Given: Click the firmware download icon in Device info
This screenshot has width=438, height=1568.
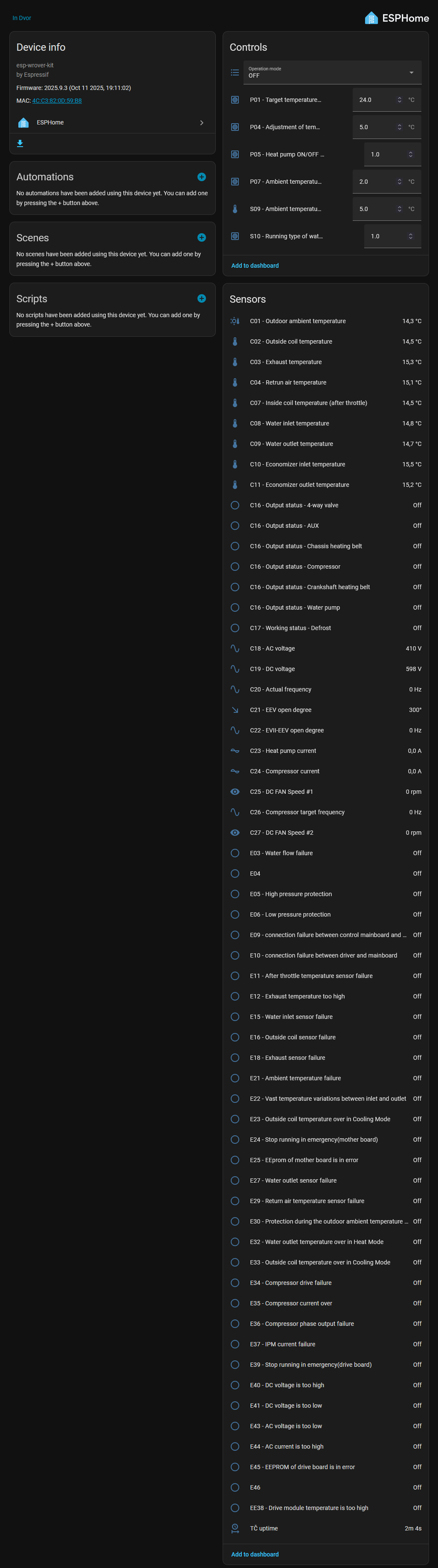Looking at the screenshot, I should coord(20,144).
